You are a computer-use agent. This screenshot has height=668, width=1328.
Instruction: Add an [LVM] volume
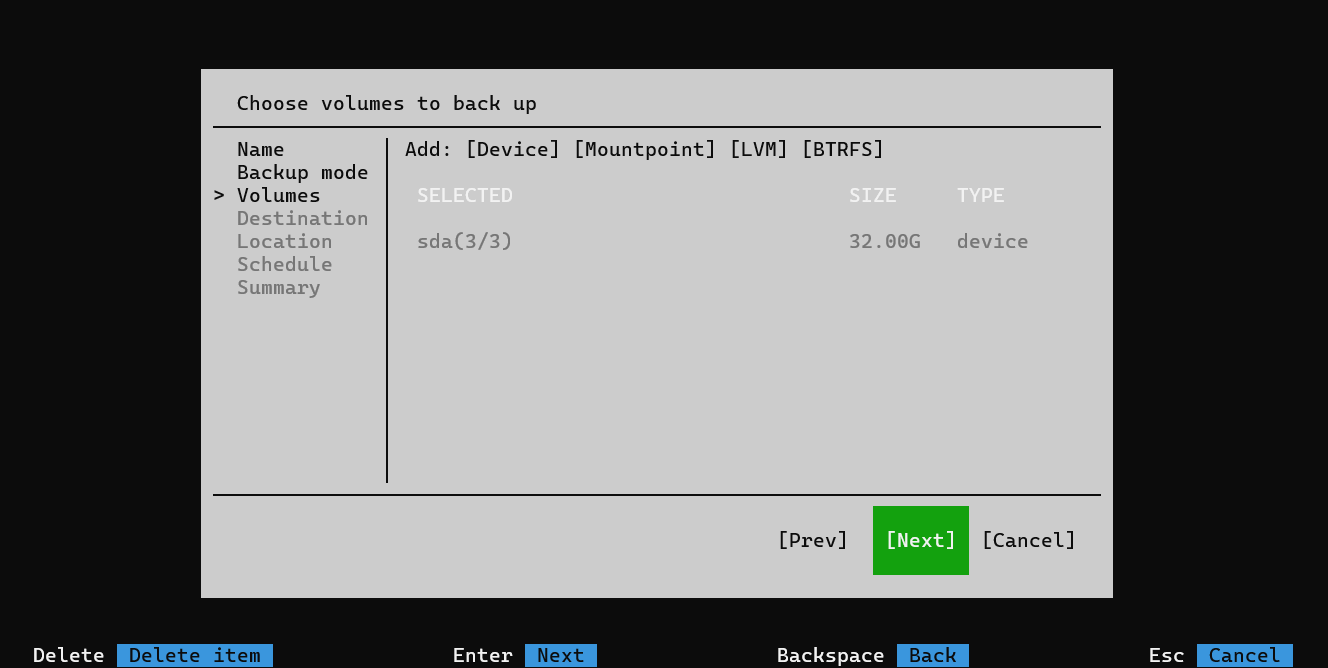click(758, 150)
